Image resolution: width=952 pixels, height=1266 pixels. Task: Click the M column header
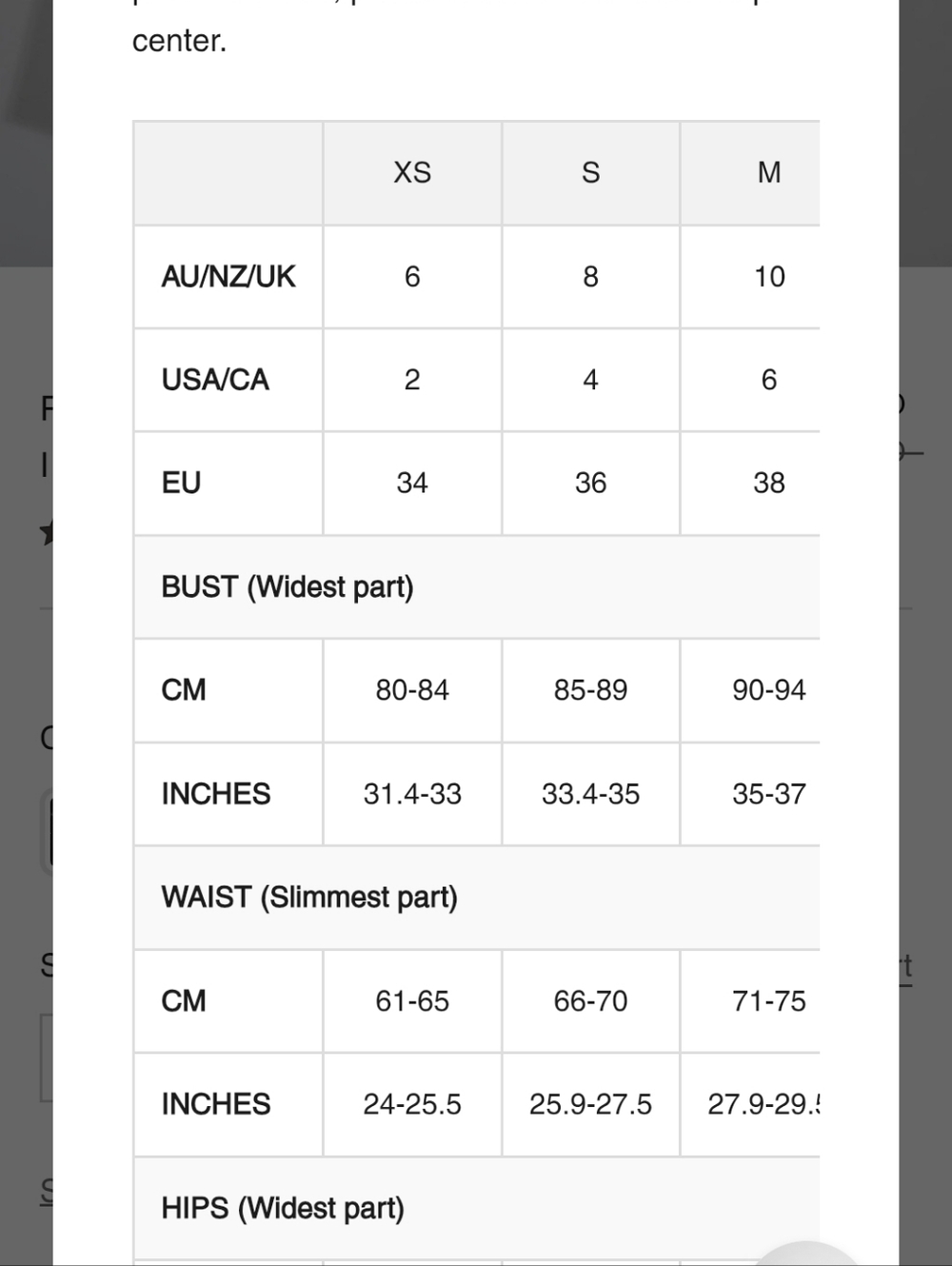[x=769, y=172]
